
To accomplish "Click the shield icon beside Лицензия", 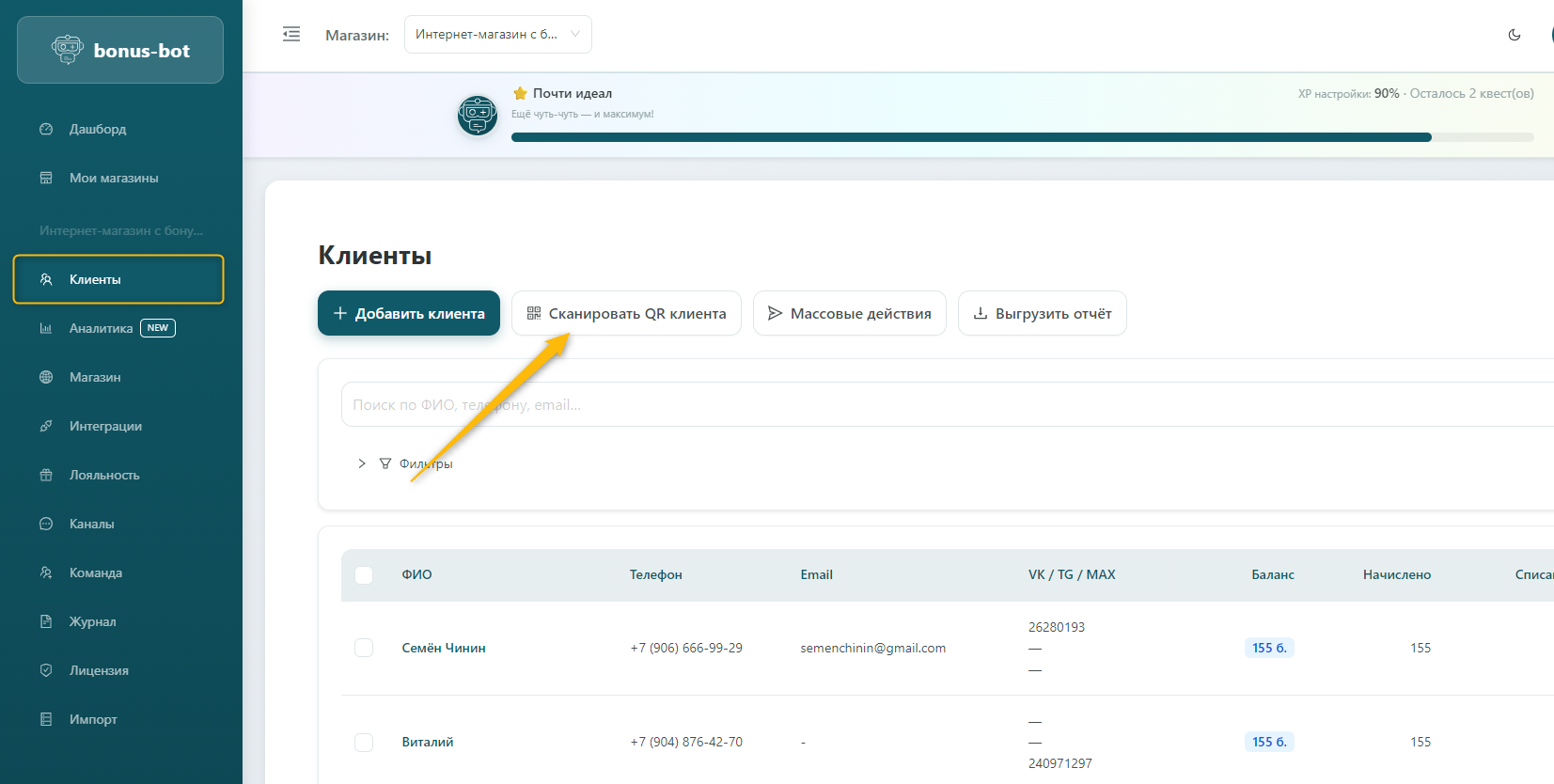I will pyautogui.click(x=46, y=670).
